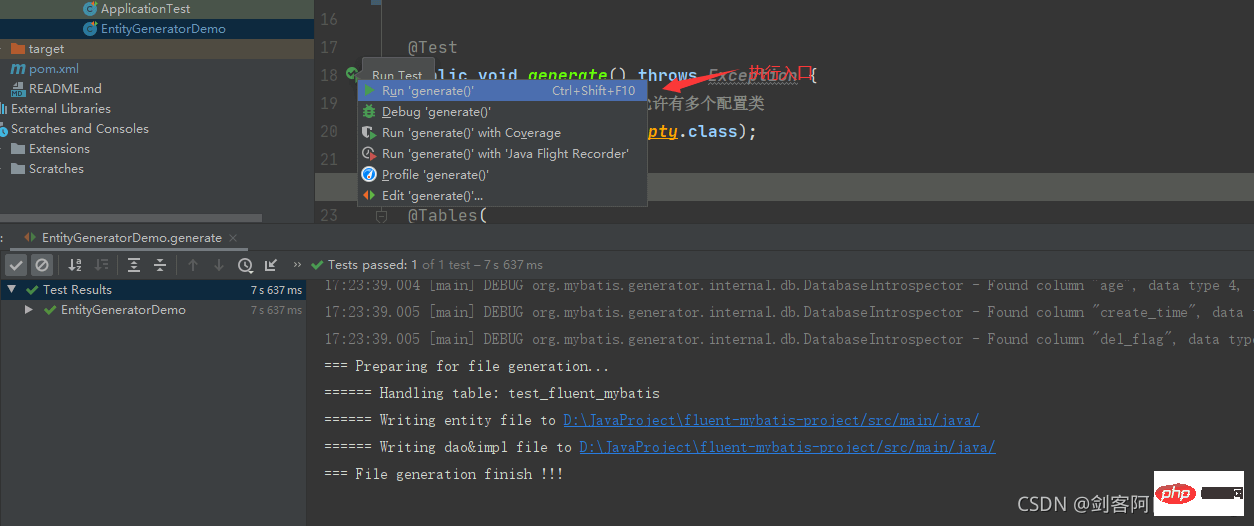Open README.md file

point(65,89)
